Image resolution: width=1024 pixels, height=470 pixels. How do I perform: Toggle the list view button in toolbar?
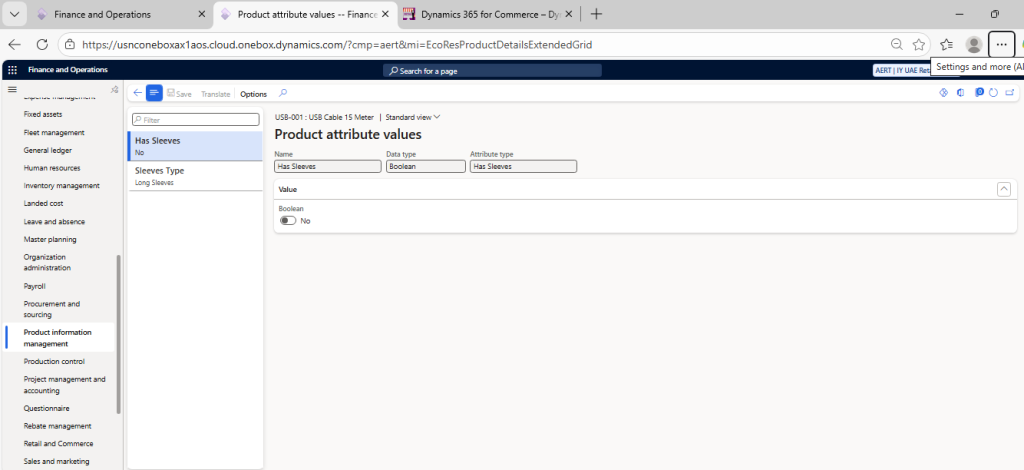[154, 93]
